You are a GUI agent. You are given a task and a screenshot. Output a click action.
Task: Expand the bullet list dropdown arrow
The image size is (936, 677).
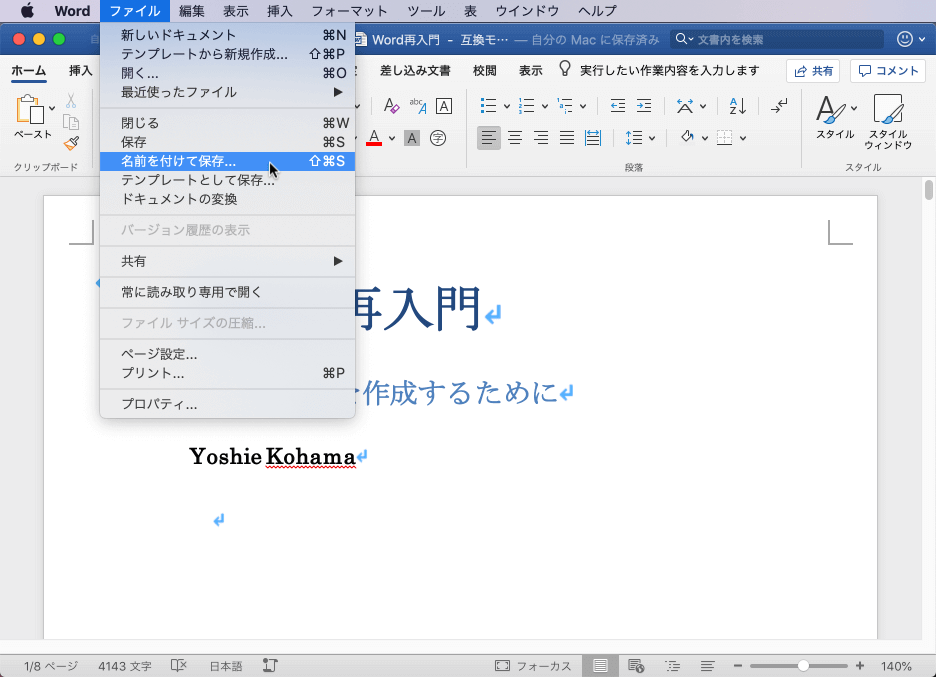(506, 106)
